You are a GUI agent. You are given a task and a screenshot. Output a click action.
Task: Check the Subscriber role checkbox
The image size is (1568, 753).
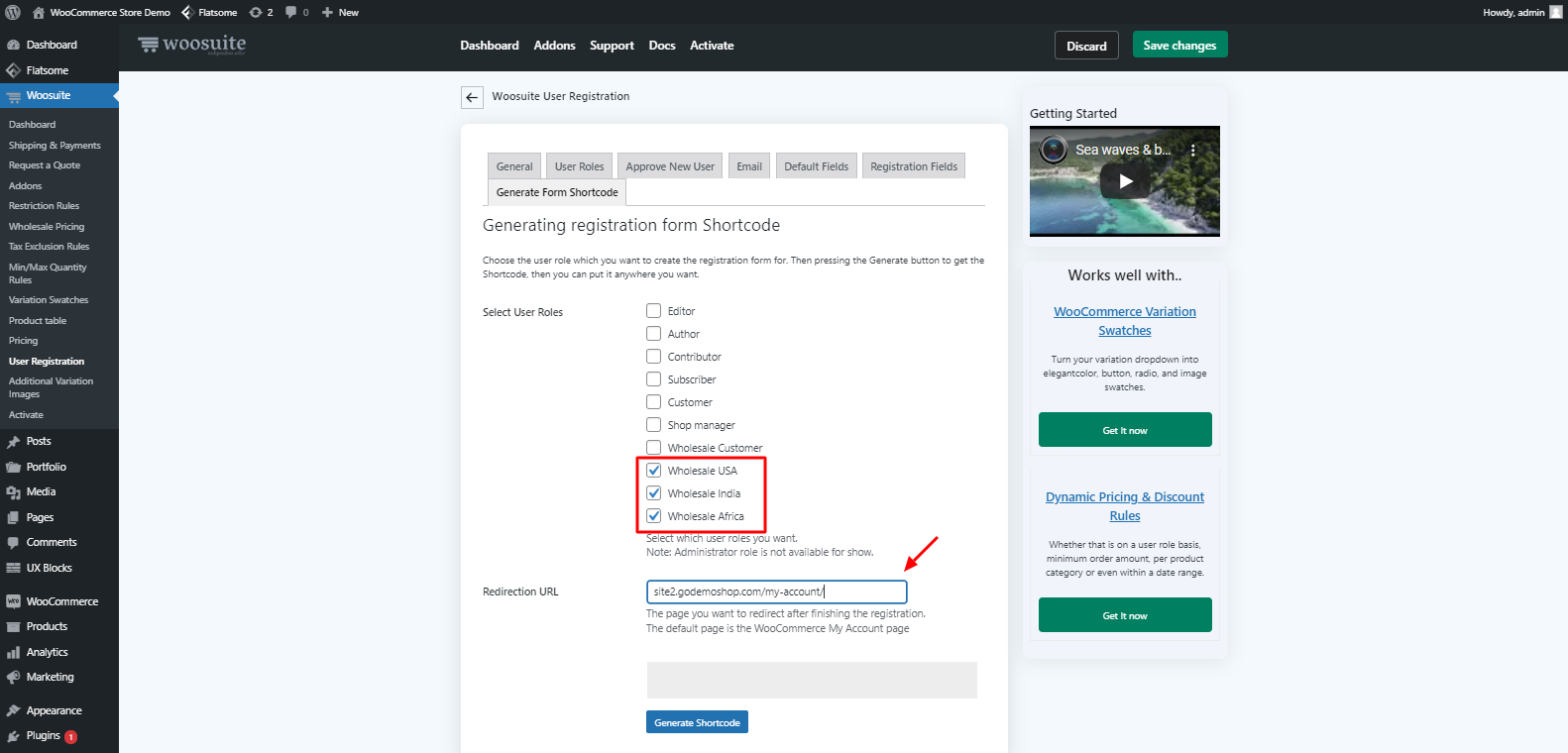pyautogui.click(x=653, y=378)
